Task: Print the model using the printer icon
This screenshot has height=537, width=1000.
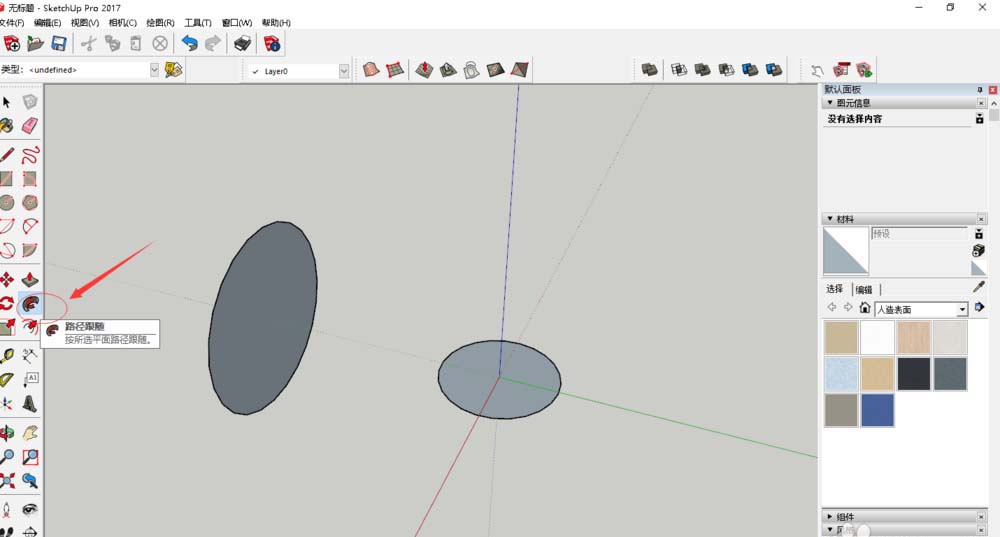Action: (242, 43)
